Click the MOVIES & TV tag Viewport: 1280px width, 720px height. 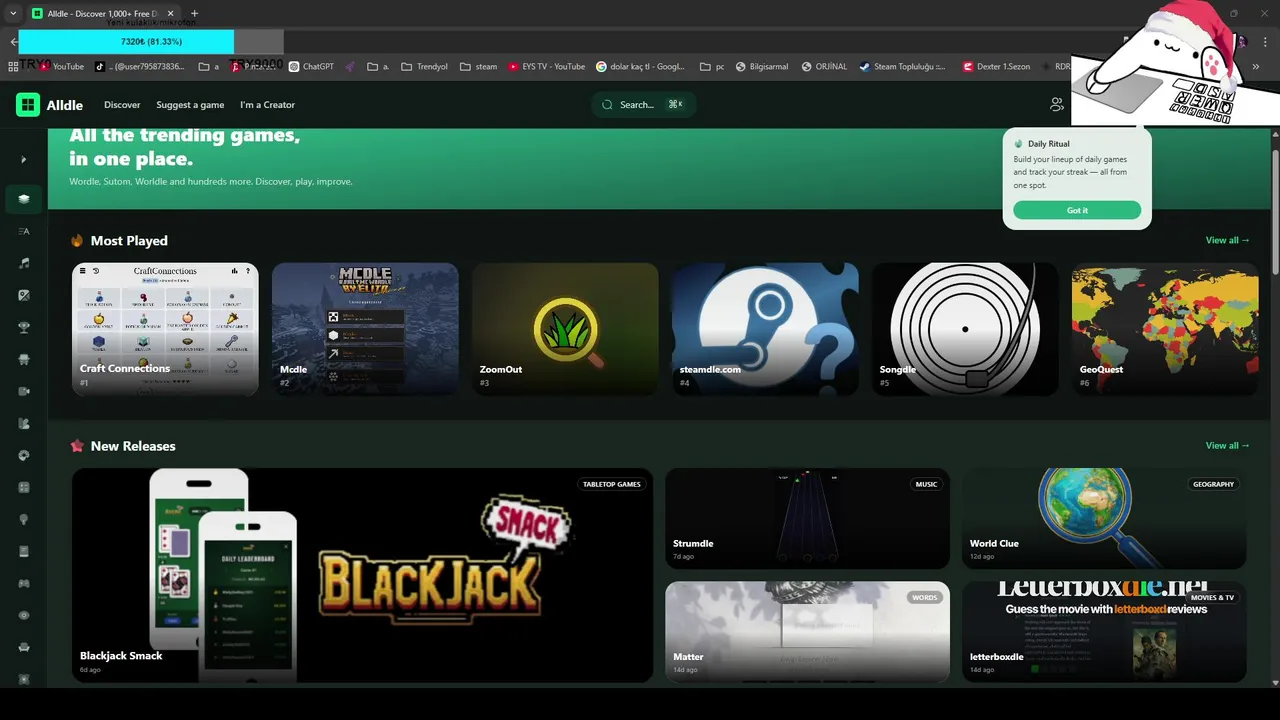pos(1212,598)
